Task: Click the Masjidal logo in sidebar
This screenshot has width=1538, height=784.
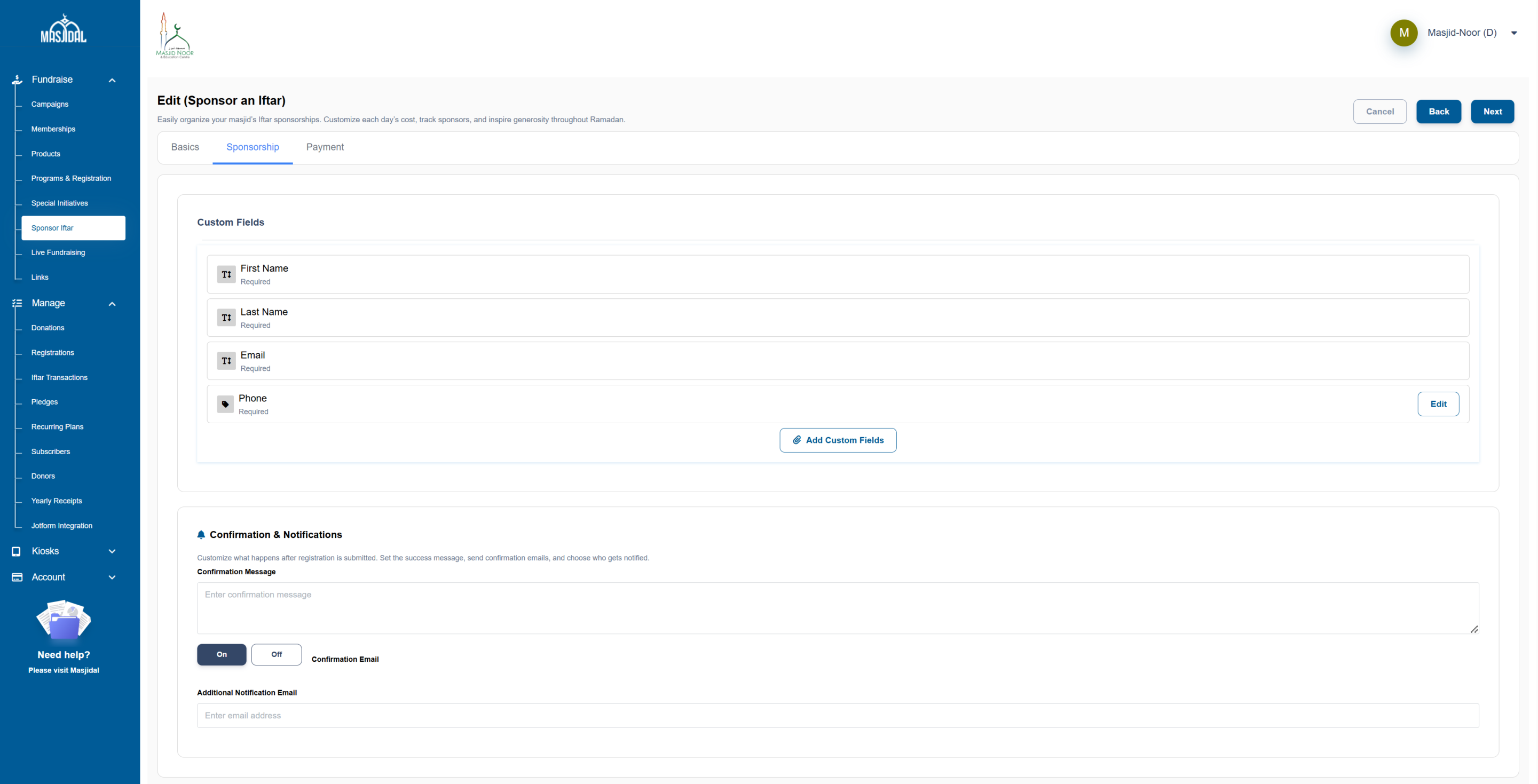Action: [x=64, y=29]
